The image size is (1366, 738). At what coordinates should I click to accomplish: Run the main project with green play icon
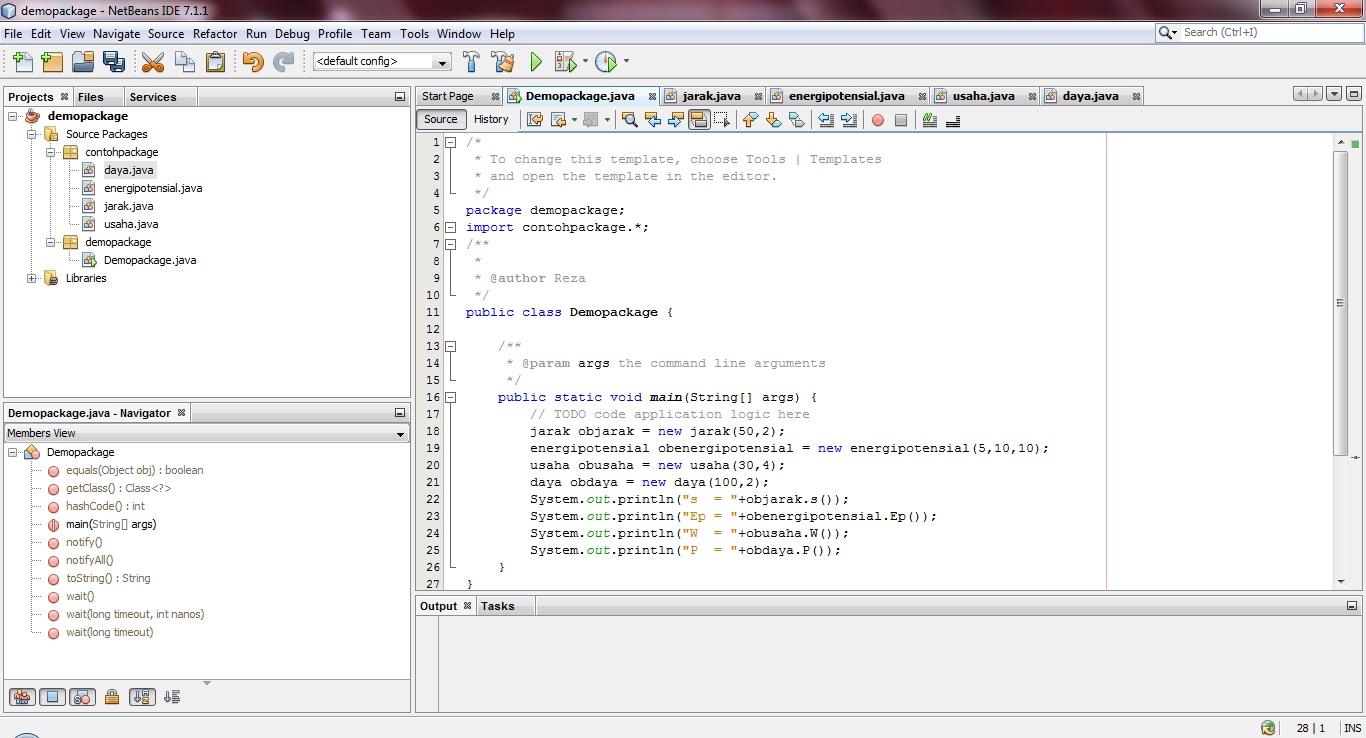(x=536, y=61)
